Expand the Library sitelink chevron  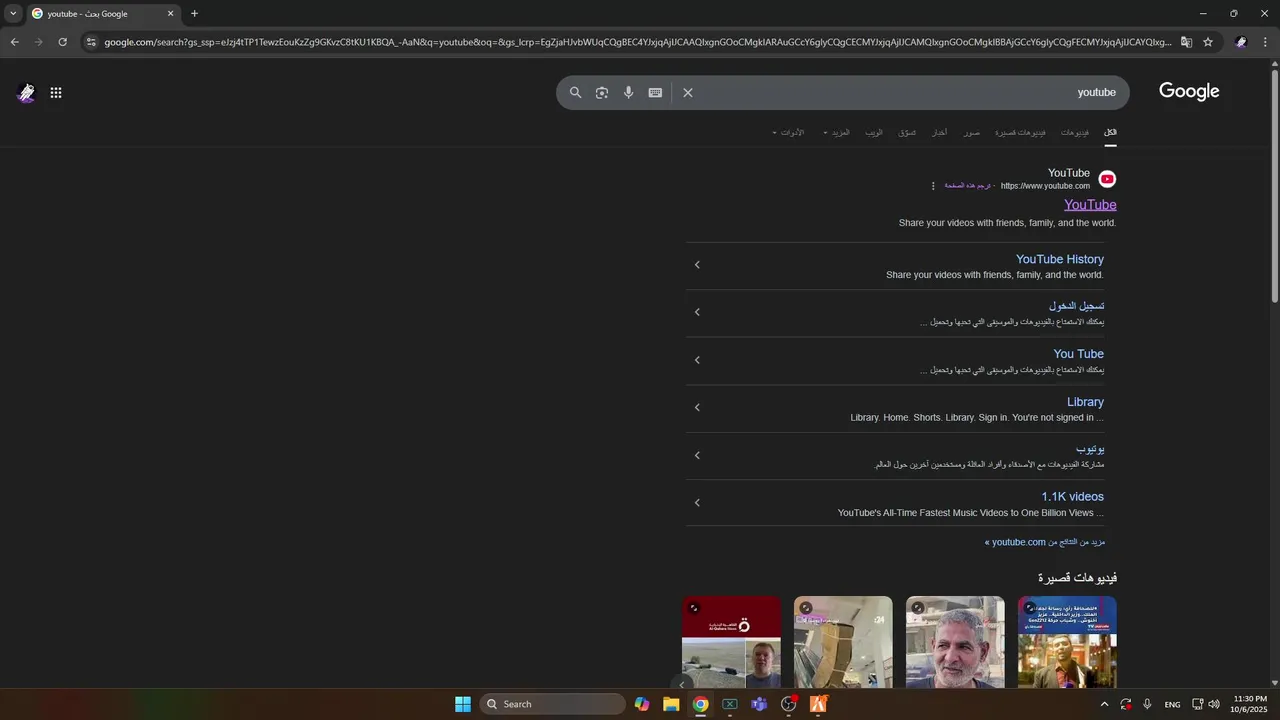tap(697, 408)
